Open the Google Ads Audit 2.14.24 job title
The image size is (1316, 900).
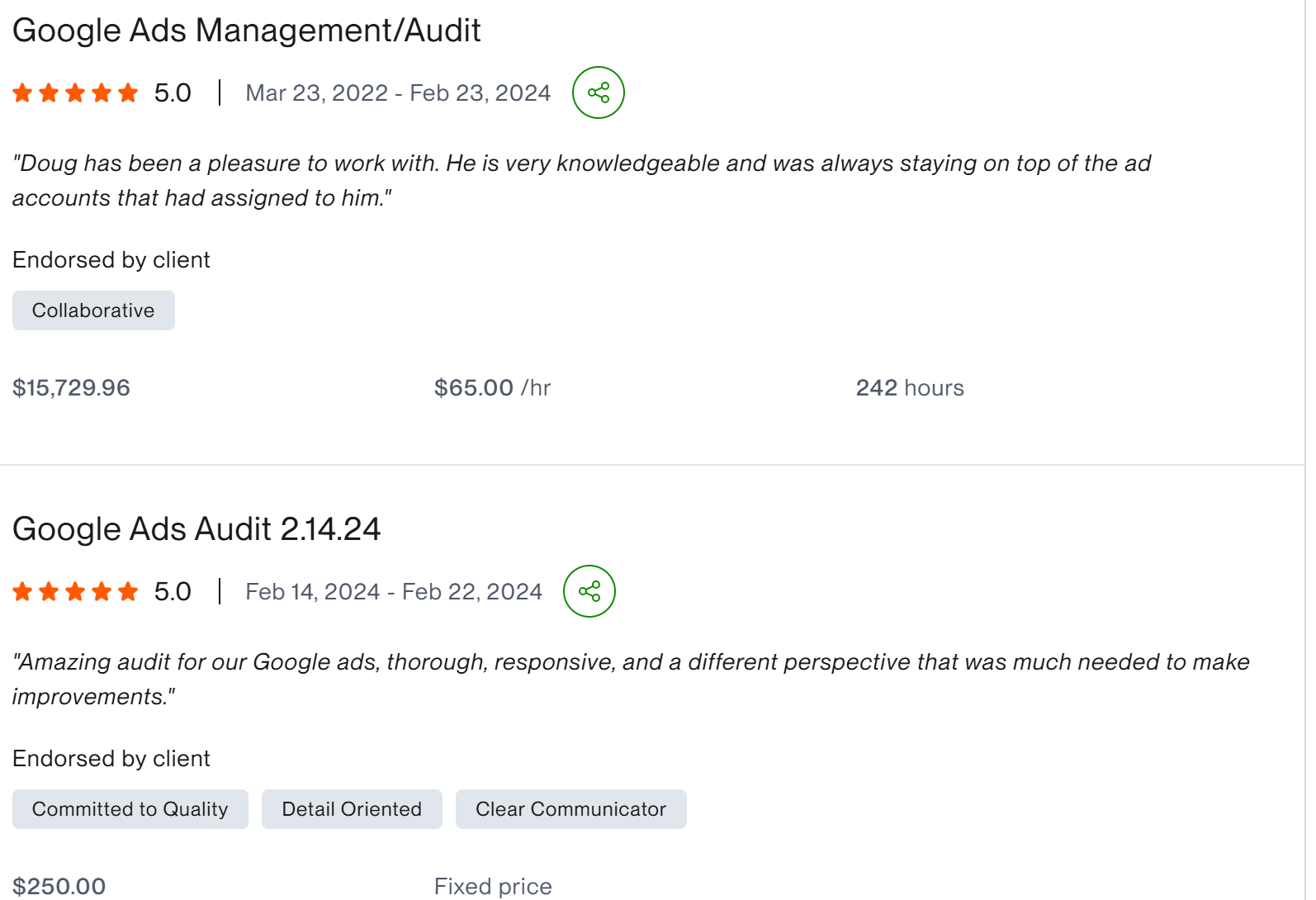point(196,529)
